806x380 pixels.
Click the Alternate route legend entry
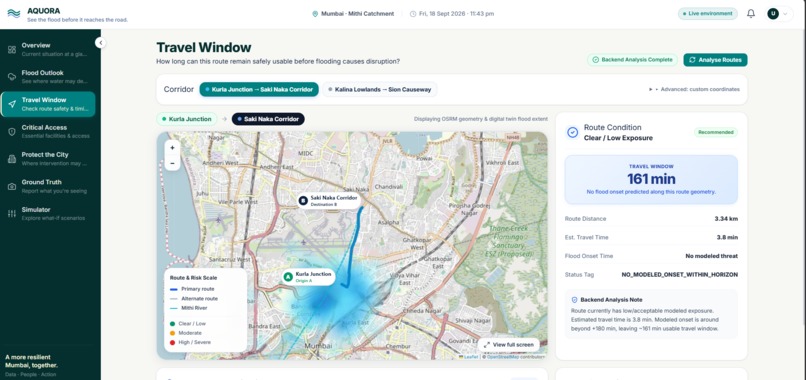pyautogui.click(x=194, y=298)
